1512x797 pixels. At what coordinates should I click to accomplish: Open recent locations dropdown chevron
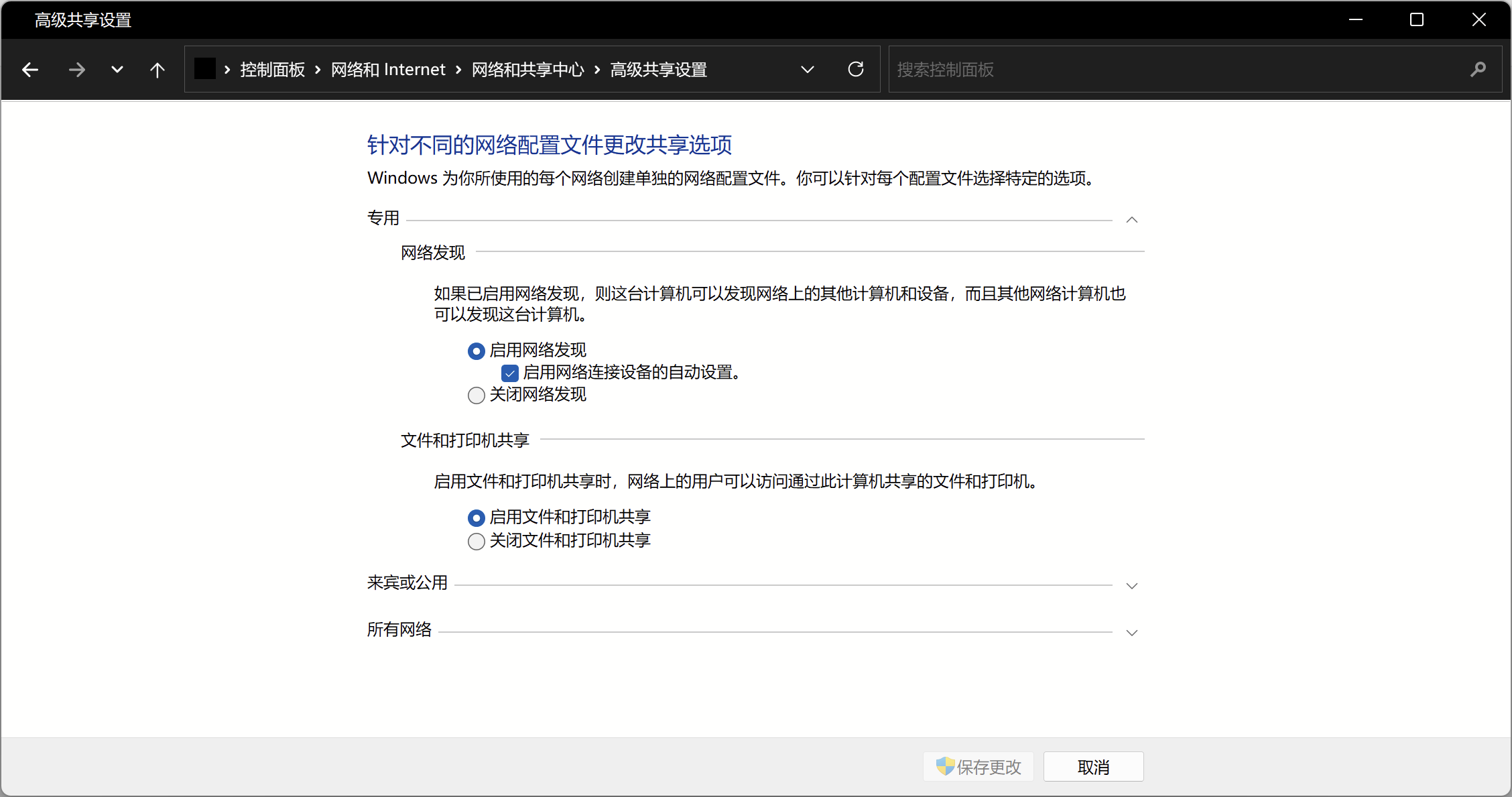click(117, 70)
